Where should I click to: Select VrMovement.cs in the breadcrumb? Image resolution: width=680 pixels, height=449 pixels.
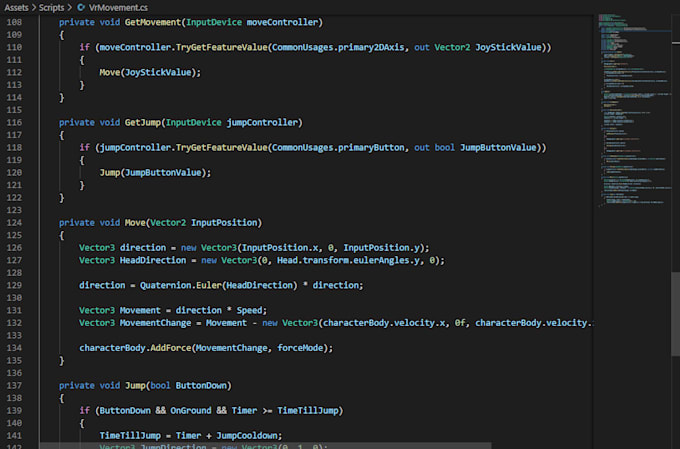[118, 7]
